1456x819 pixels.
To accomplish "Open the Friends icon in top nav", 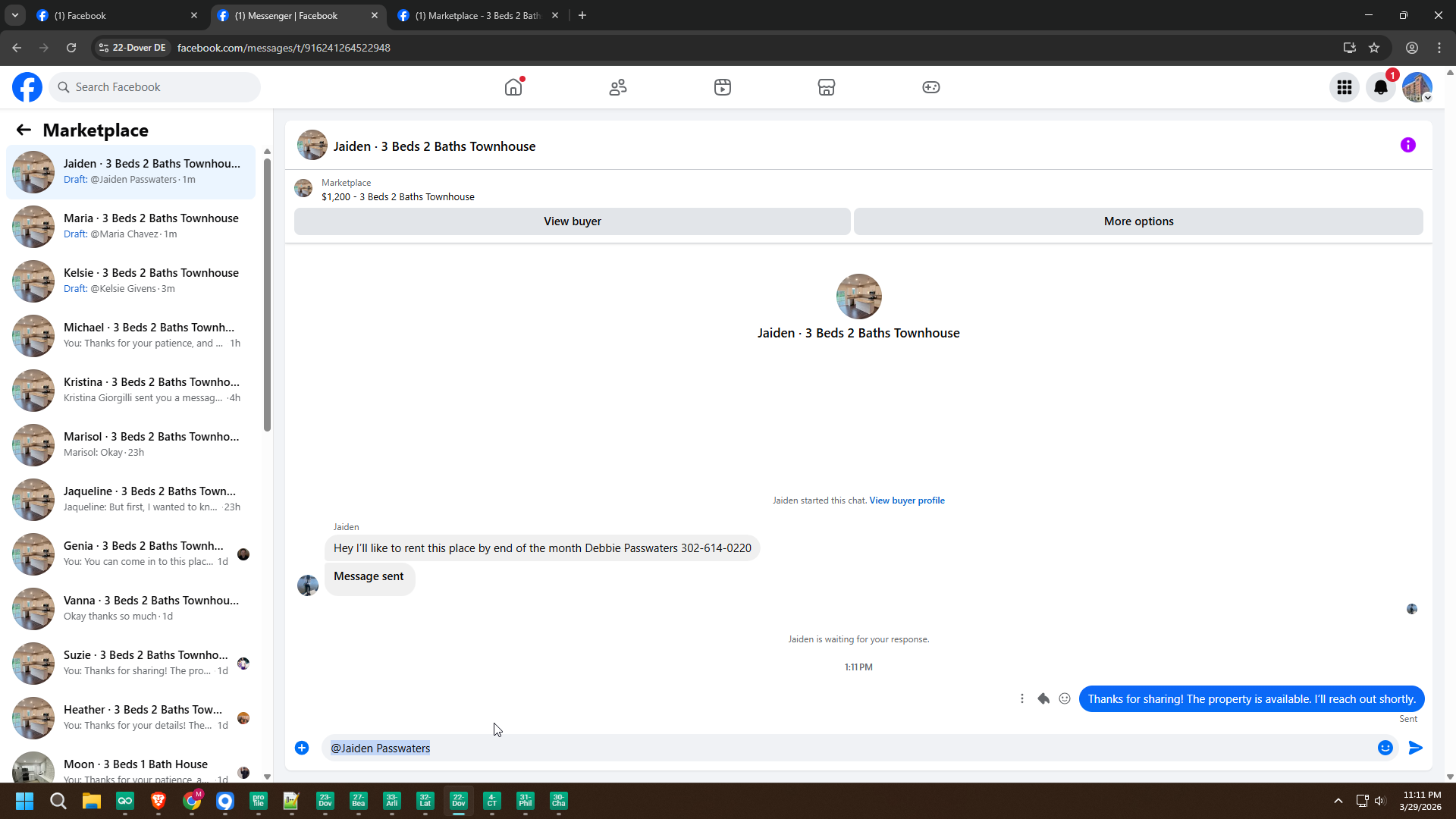I will pyautogui.click(x=618, y=87).
